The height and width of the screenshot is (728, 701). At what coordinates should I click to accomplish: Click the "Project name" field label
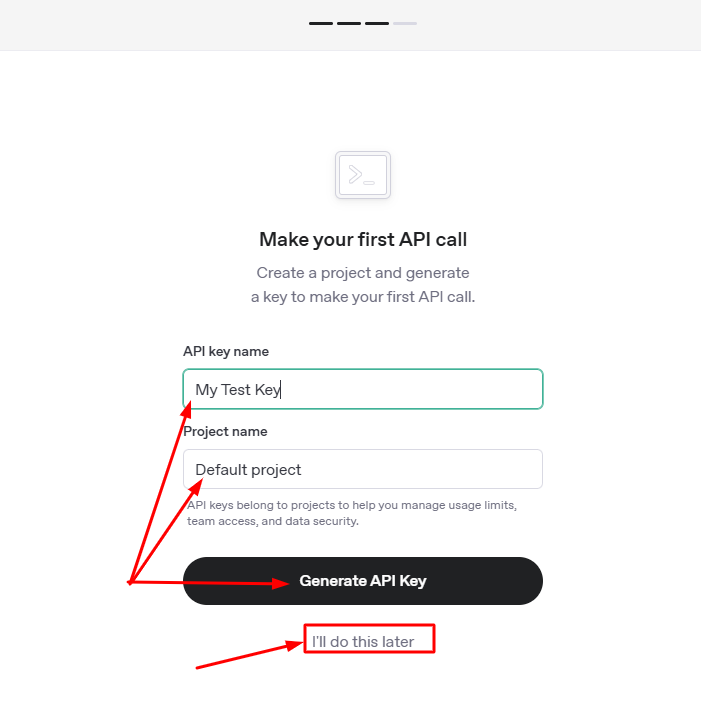pyautogui.click(x=225, y=431)
